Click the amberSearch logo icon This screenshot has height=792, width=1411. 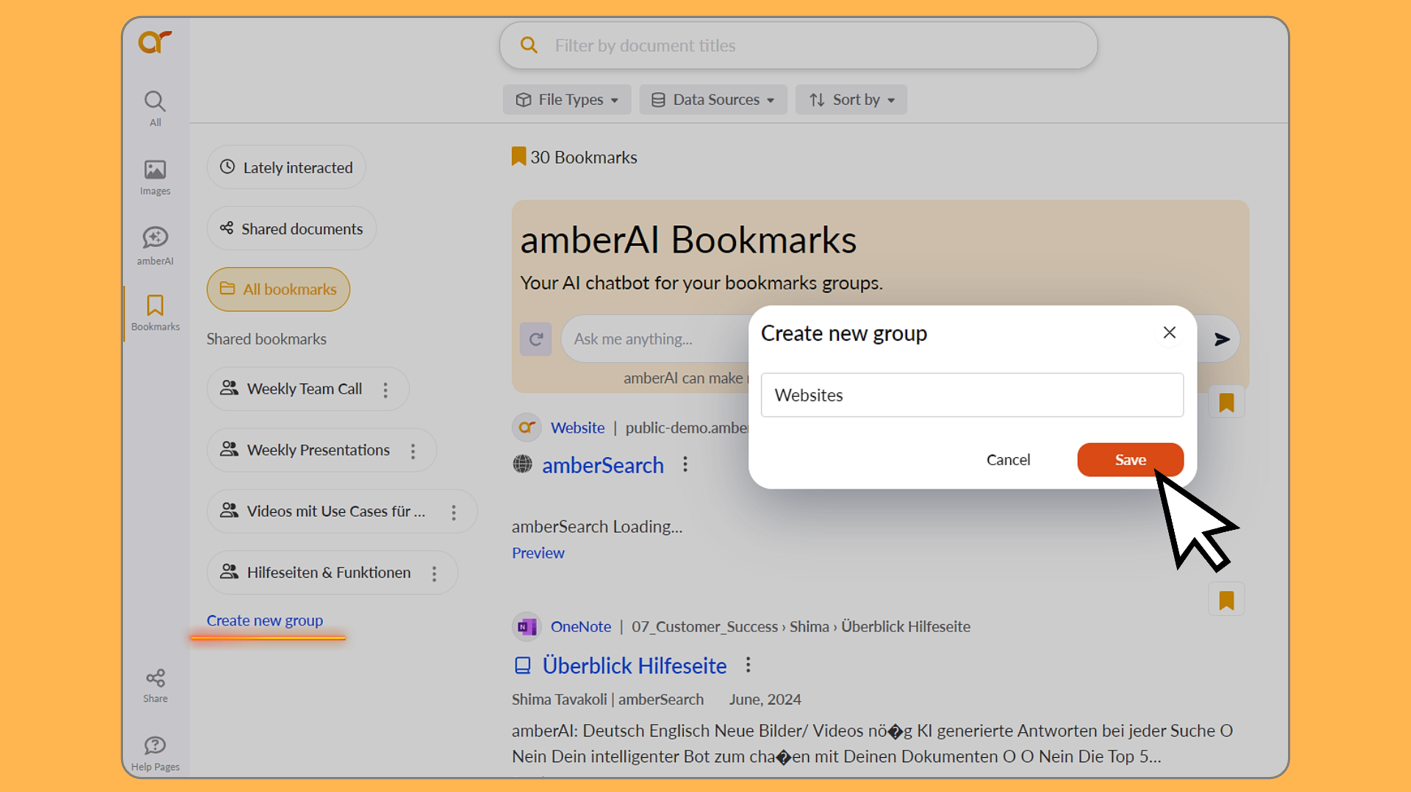[x=155, y=41]
